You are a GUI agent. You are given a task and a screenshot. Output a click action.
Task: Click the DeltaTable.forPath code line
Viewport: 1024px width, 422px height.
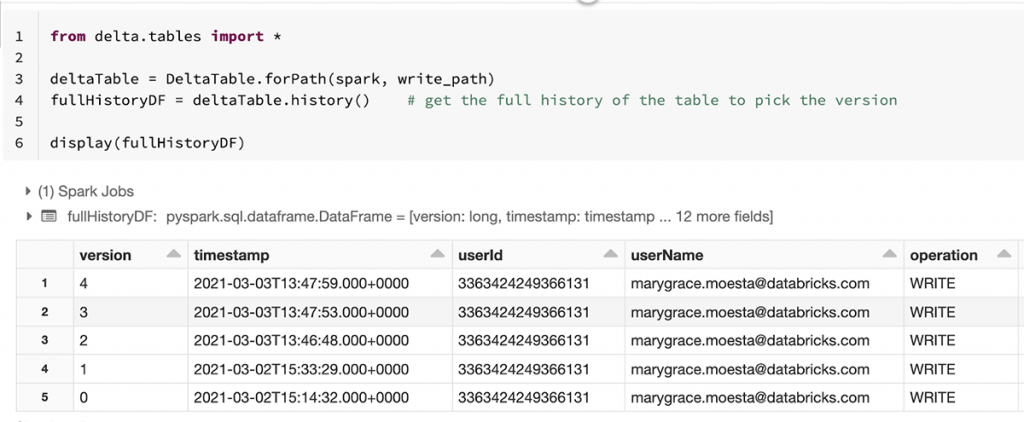pyautogui.click(x=272, y=79)
